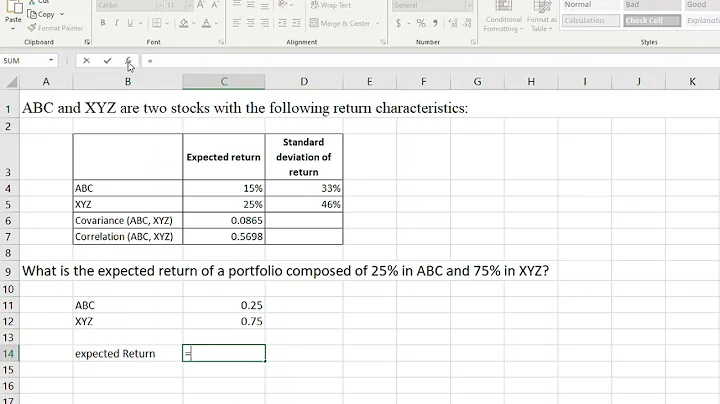The image size is (720, 404).
Task: Open the font name combo box
Action: [130, 5]
